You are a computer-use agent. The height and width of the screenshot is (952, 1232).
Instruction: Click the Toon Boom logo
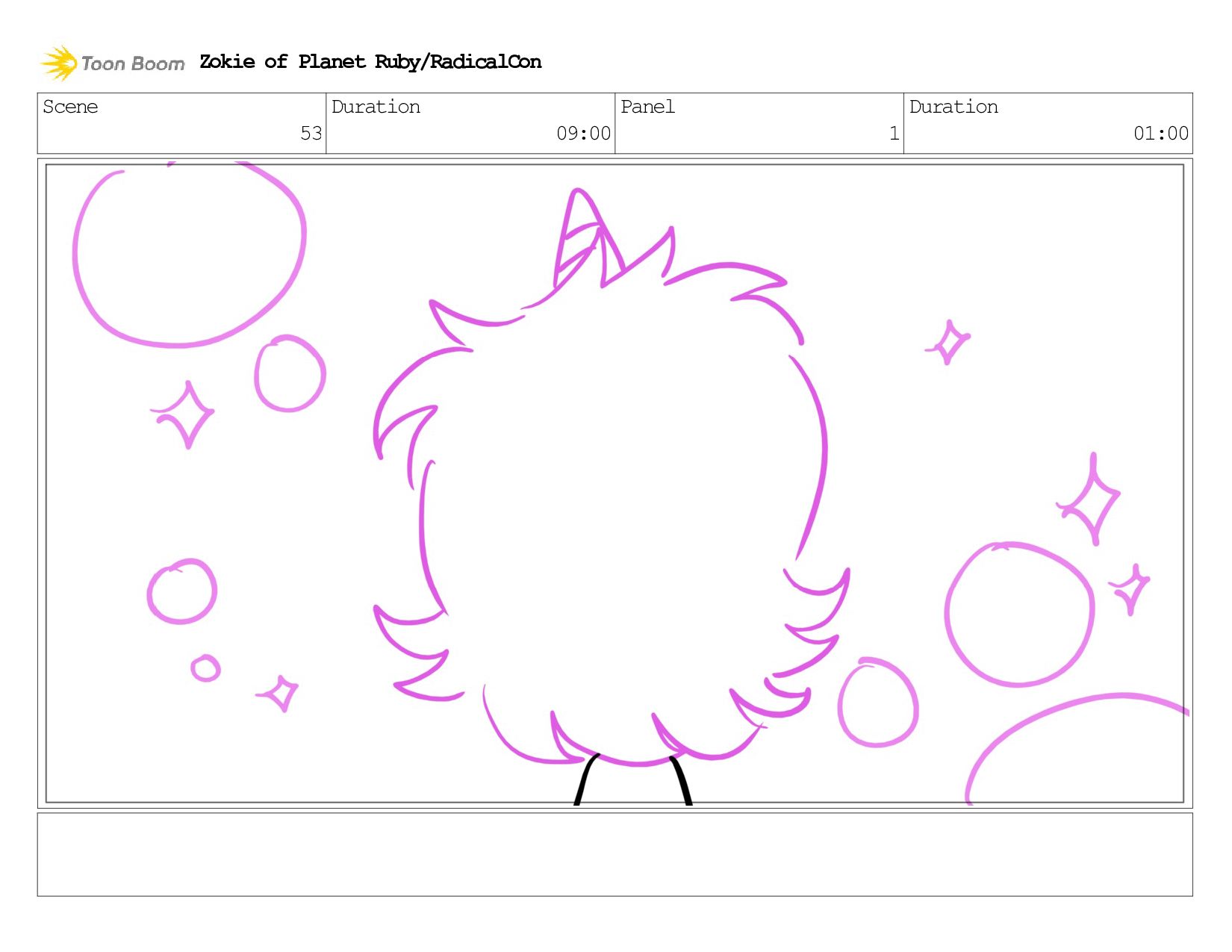pos(112,63)
